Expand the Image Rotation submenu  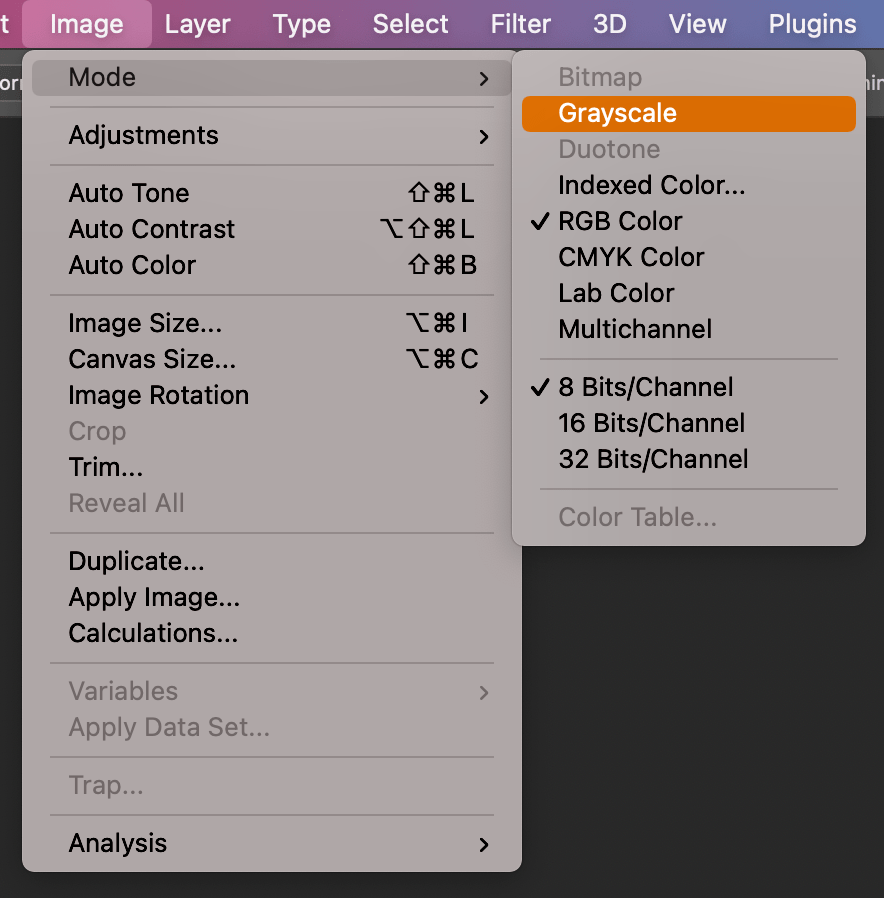[158, 395]
